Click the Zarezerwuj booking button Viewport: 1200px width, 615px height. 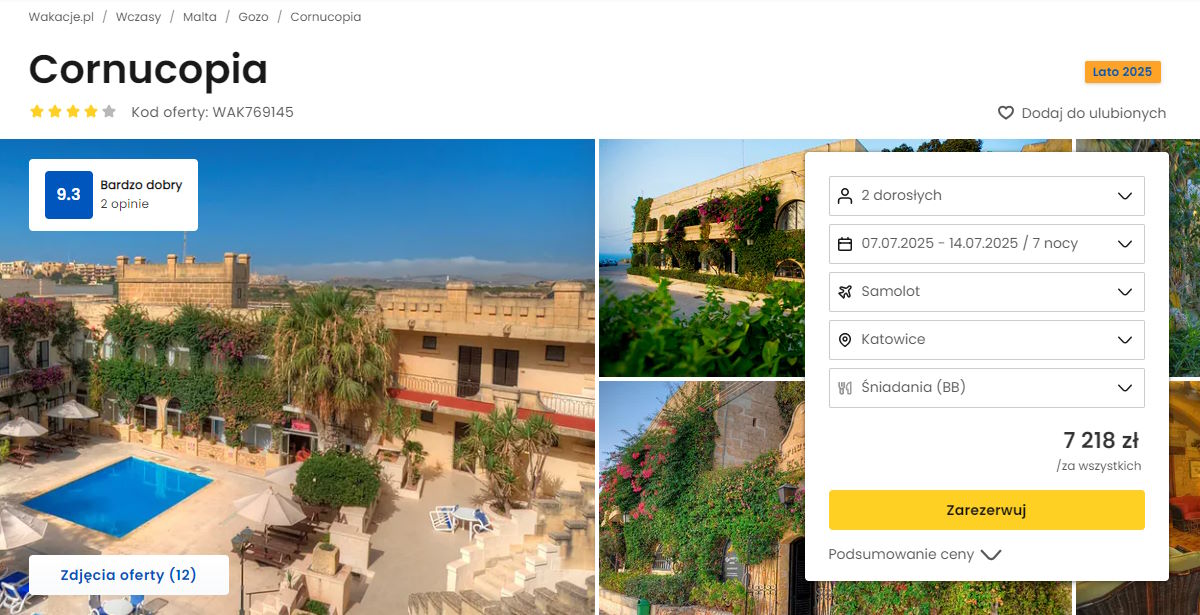[x=987, y=510]
